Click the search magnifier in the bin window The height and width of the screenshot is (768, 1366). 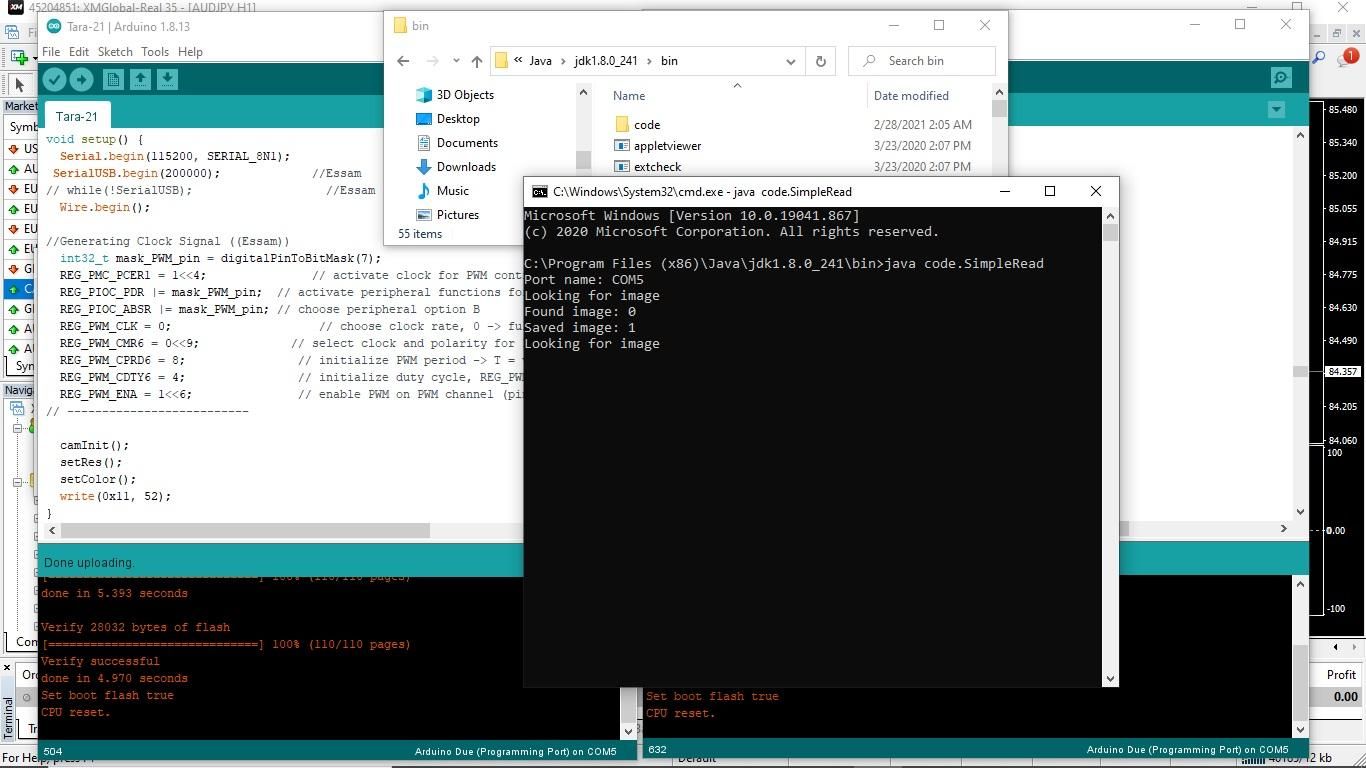pyautogui.click(x=867, y=61)
